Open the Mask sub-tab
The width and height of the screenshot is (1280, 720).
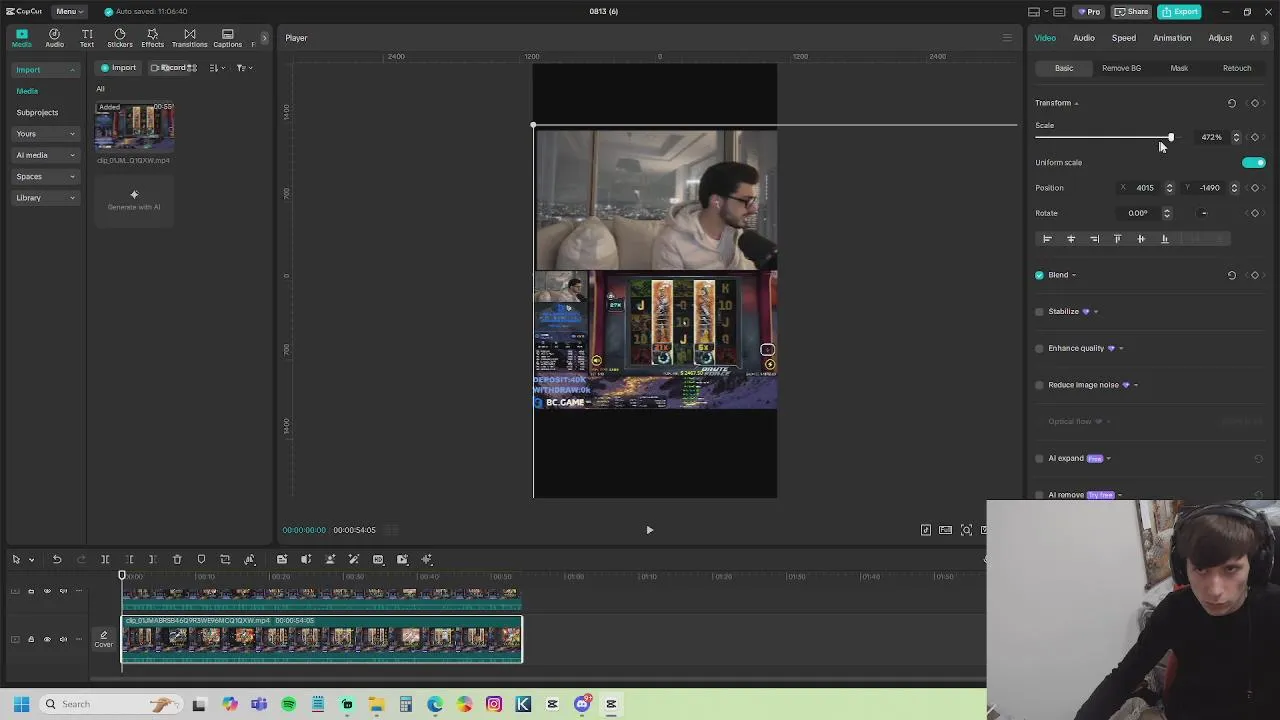tap(1179, 68)
